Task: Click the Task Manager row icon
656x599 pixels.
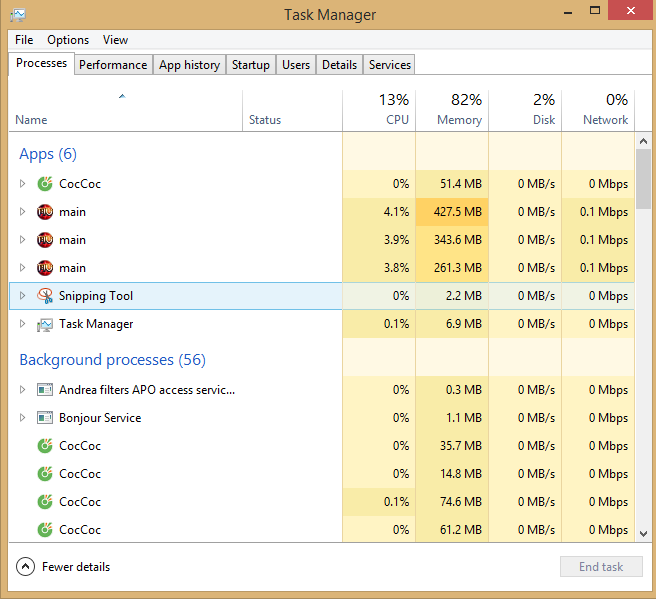Action: [45, 324]
